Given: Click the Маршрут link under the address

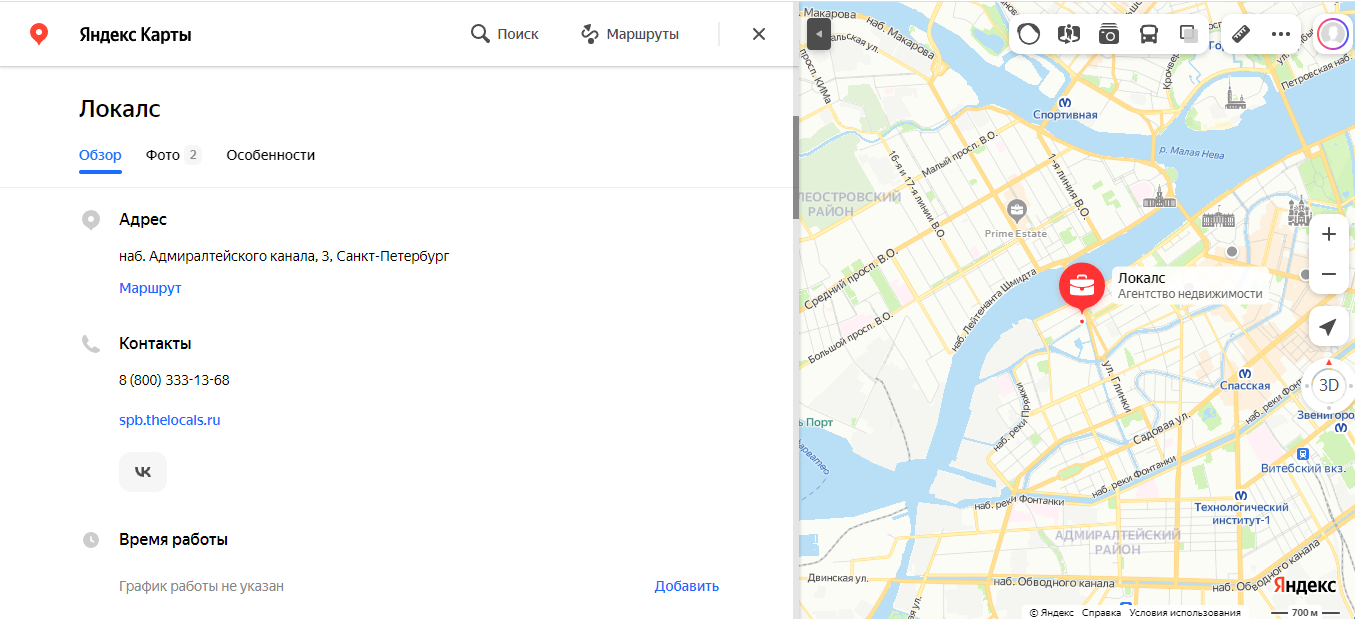Looking at the screenshot, I should (x=150, y=288).
